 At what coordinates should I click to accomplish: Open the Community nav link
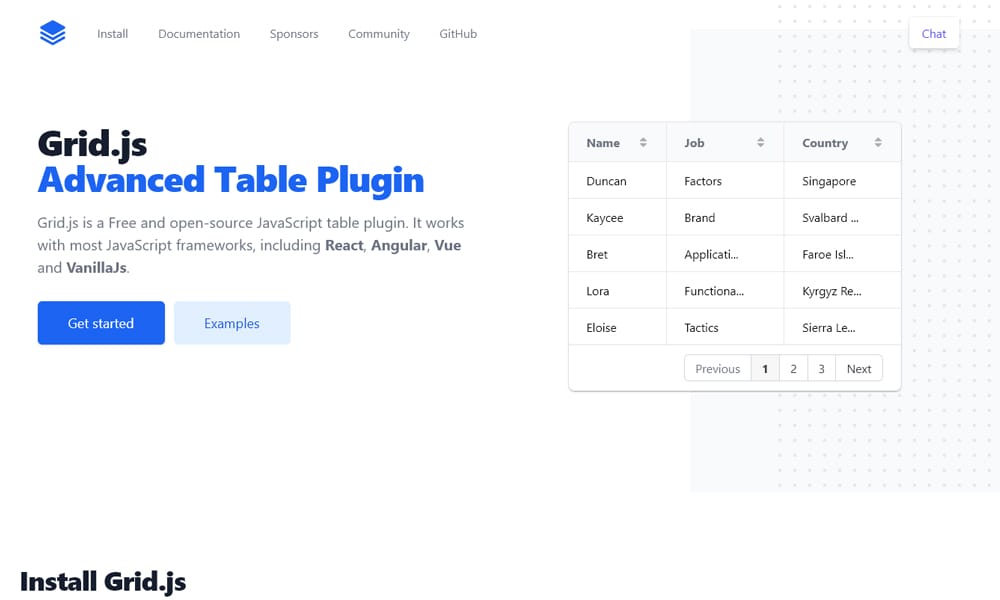(379, 34)
